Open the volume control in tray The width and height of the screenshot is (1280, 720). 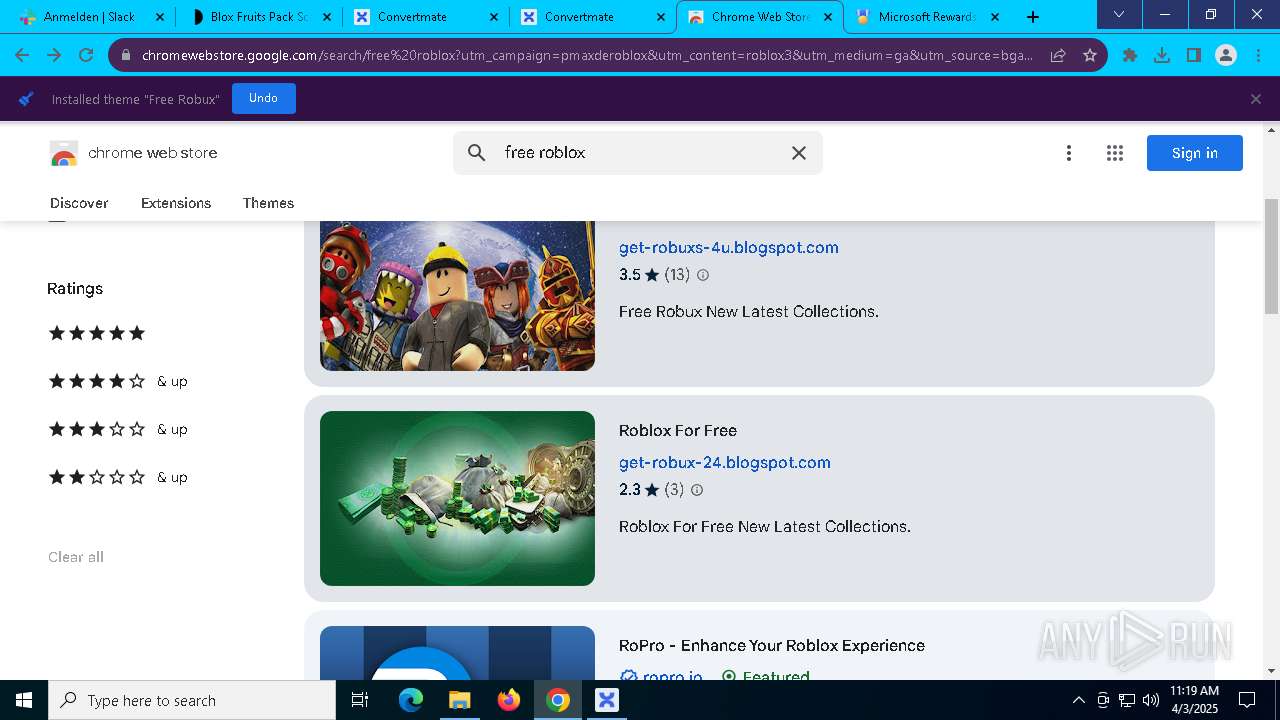click(1150, 700)
